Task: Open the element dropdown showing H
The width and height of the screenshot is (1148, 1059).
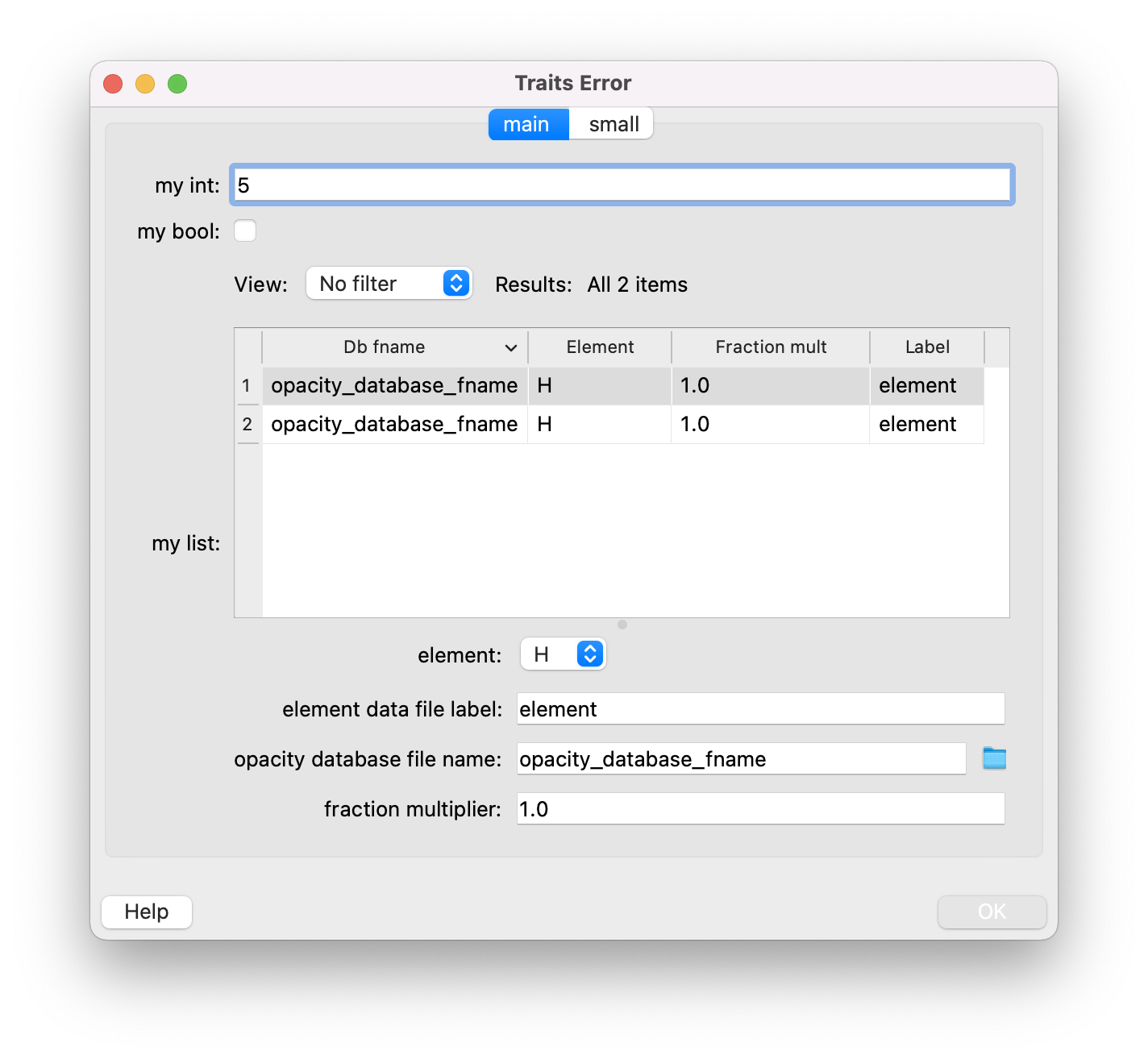Action: (x=563, y=654)
